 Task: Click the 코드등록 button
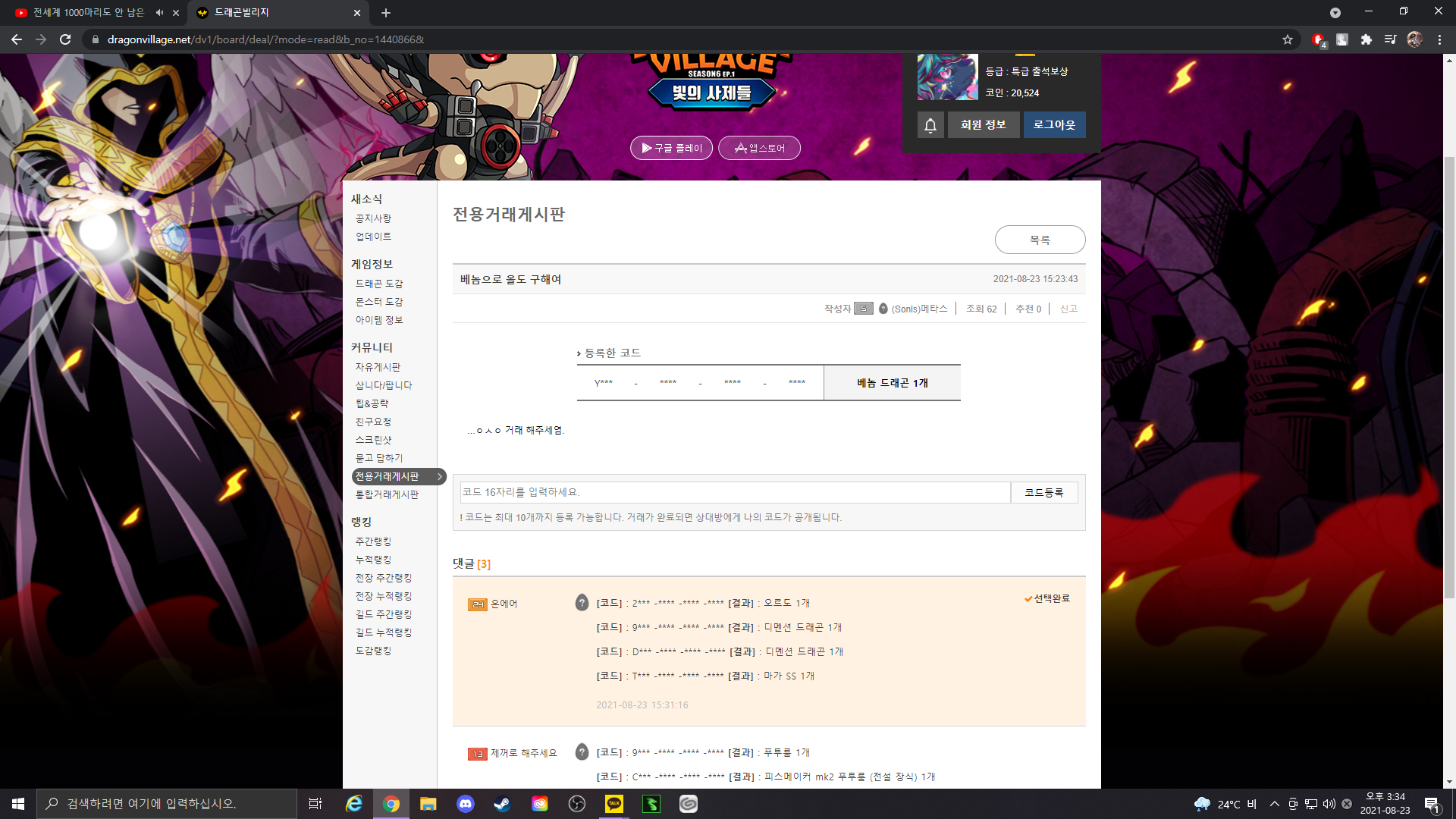pos(1044,492)
